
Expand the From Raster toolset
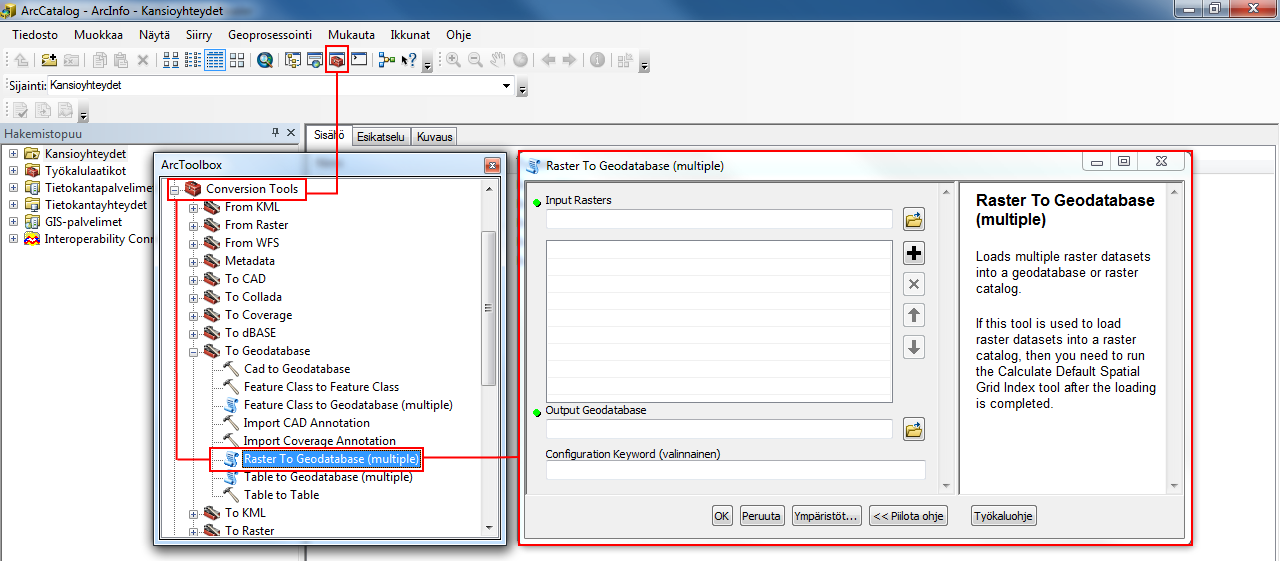[x=194, y=225]
